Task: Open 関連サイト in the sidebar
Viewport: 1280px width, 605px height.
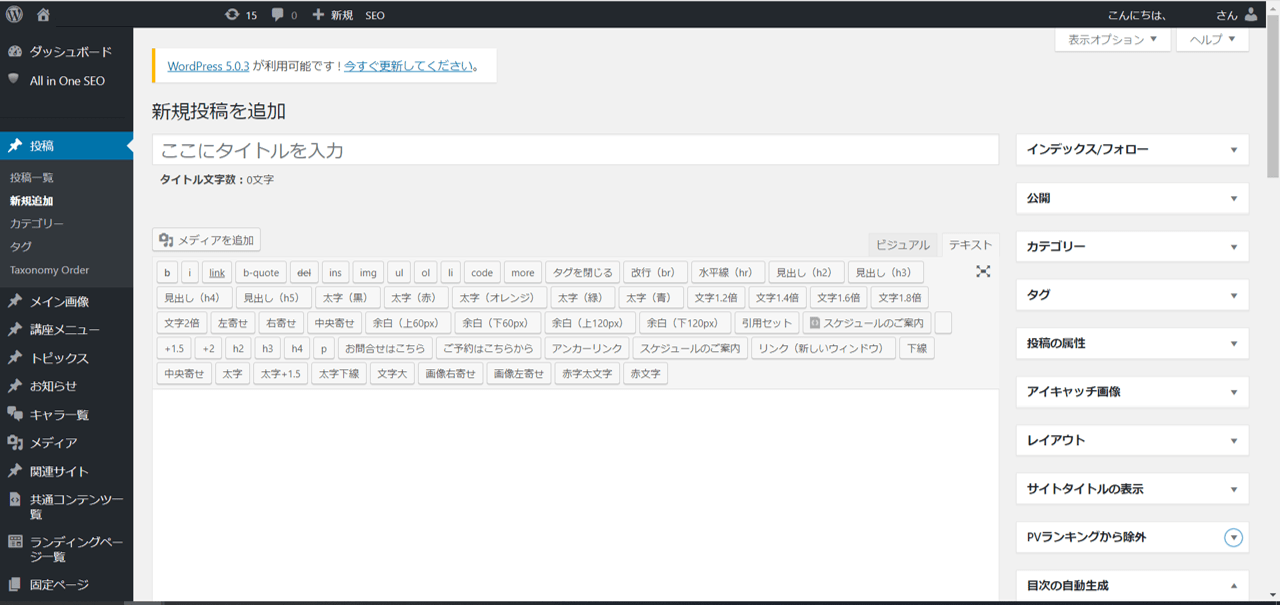Action: [x=66, y=471]
